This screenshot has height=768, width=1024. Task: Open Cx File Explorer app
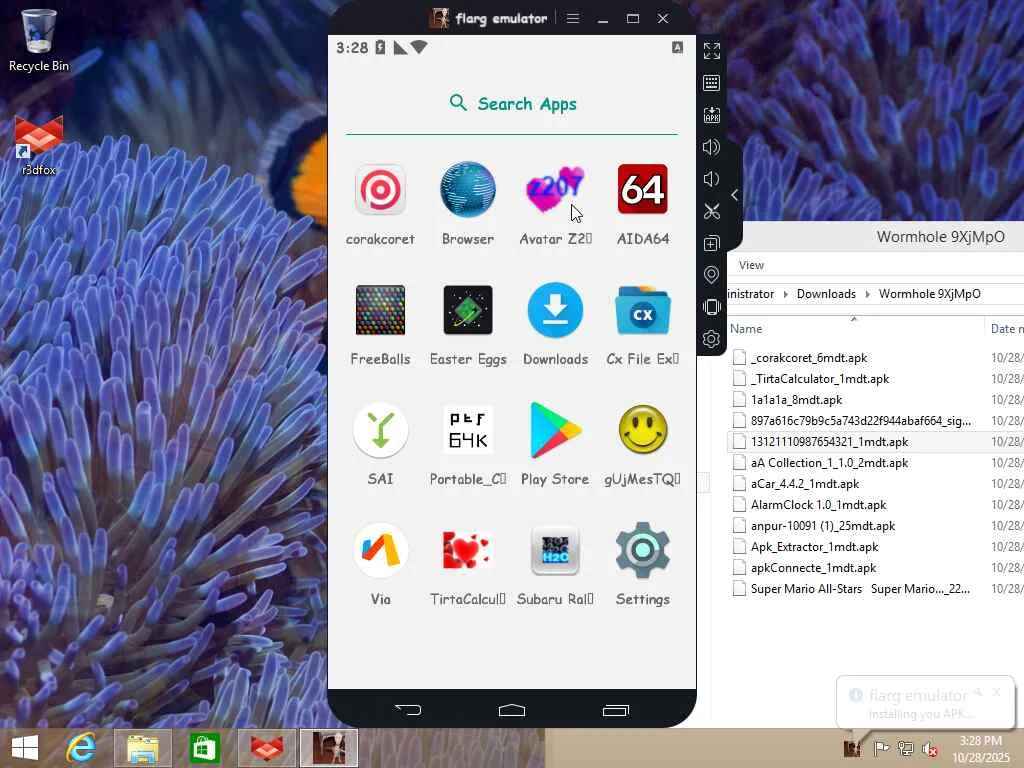coord(643,310)
